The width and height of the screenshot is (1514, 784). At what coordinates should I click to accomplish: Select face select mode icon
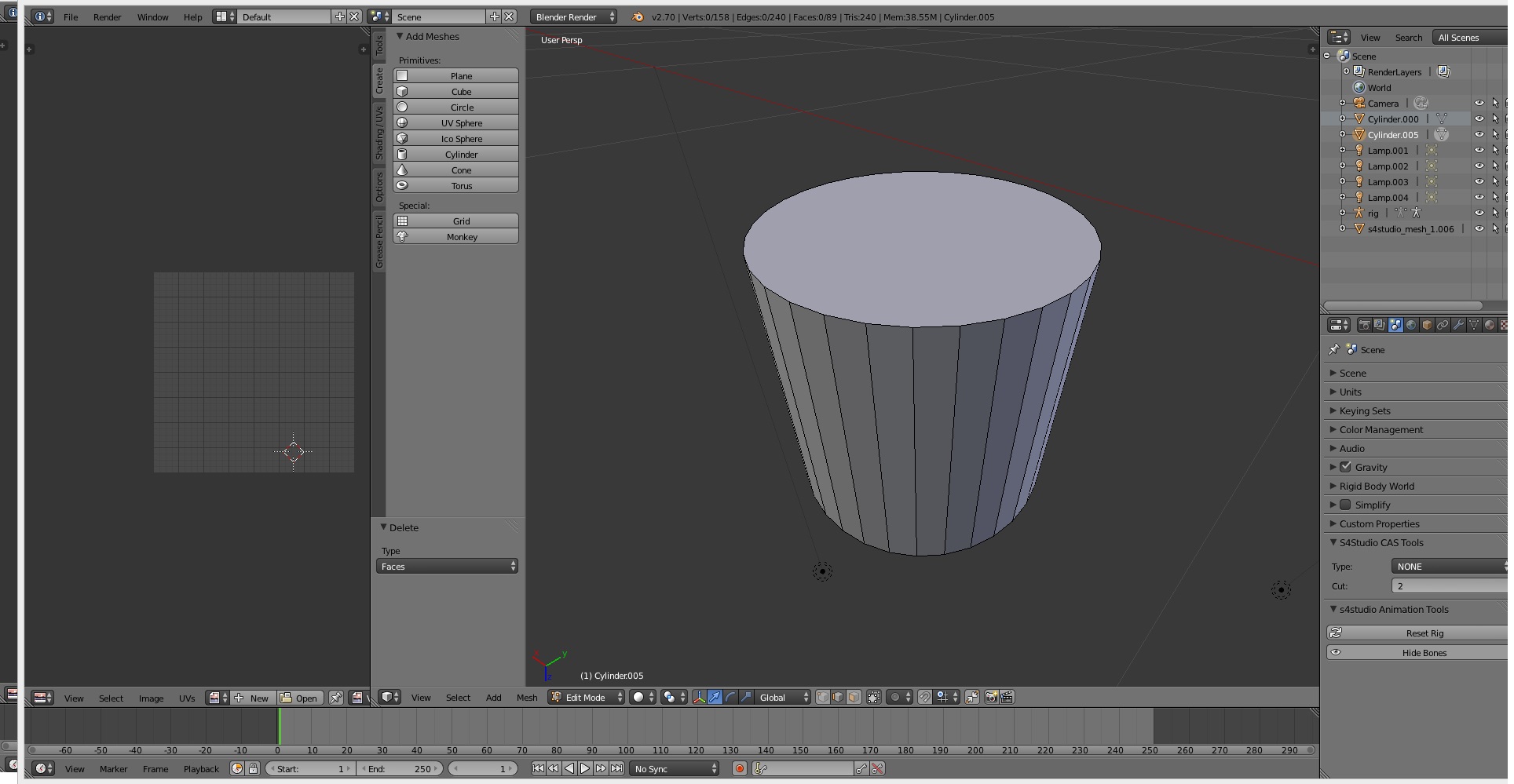854,698
